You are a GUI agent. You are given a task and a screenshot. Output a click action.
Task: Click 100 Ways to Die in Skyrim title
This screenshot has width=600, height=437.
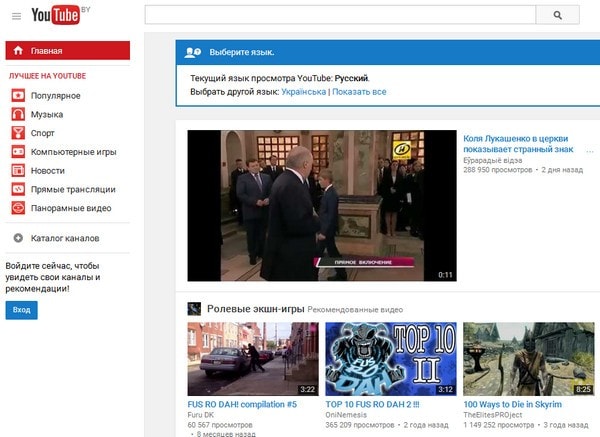pyautogui.click(x=512, y=404)
